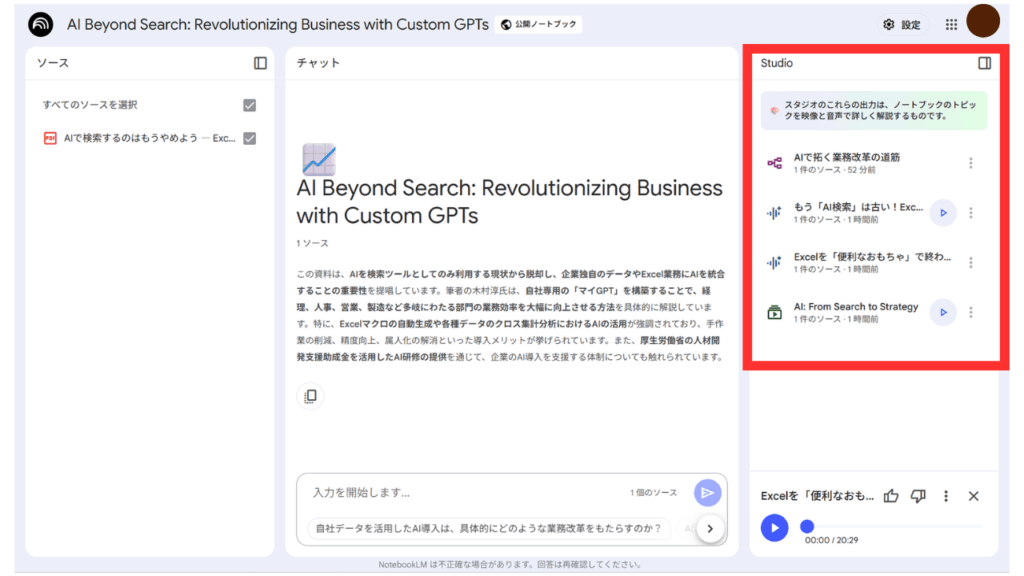Viewport: 1024px width, 576px height.
Task: Open the settings gear (設定)
Action: point(888,25)
